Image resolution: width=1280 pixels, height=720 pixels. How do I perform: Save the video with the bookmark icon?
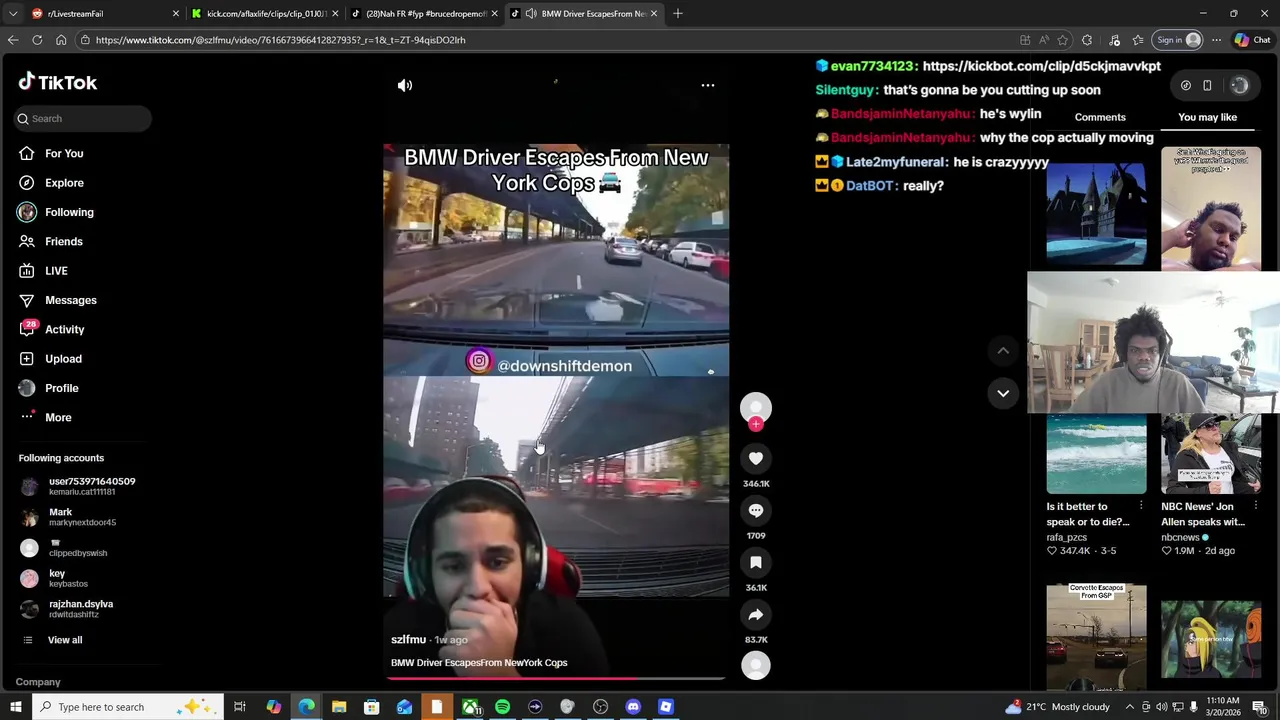[x=756, y=562]
